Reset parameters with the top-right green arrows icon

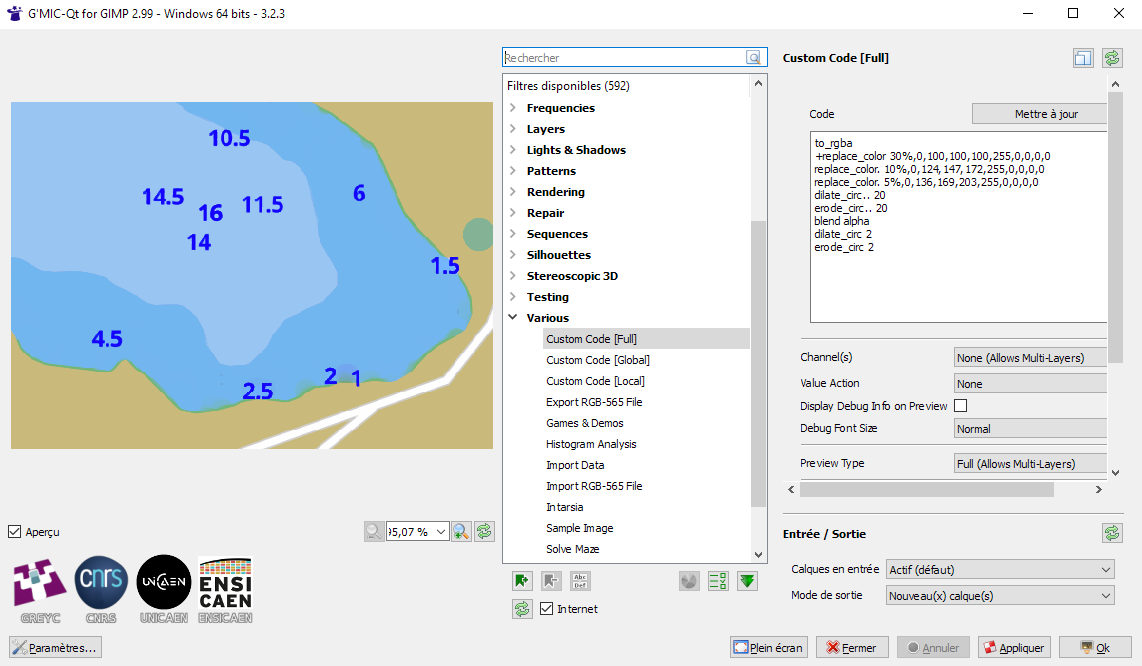1112,58
